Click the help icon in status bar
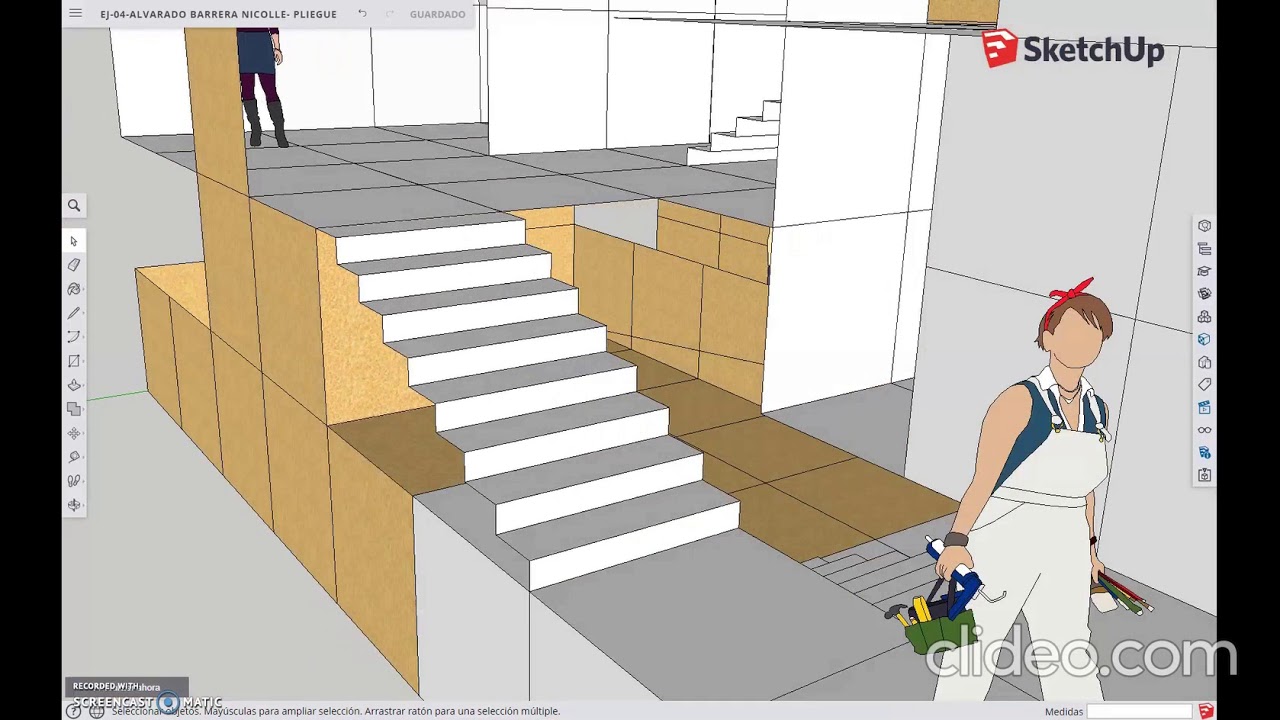The height and width of the screenshot is (720, 1280). (x=74, y=711)
